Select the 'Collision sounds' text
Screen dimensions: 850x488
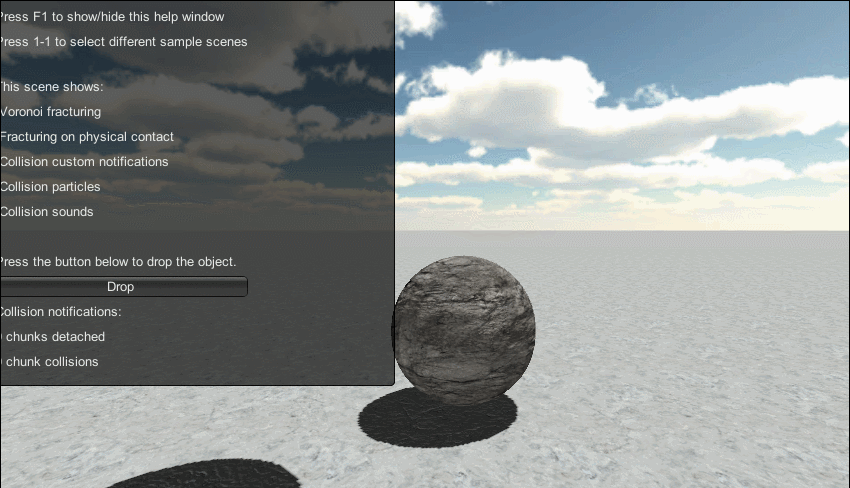pos(47,211)
